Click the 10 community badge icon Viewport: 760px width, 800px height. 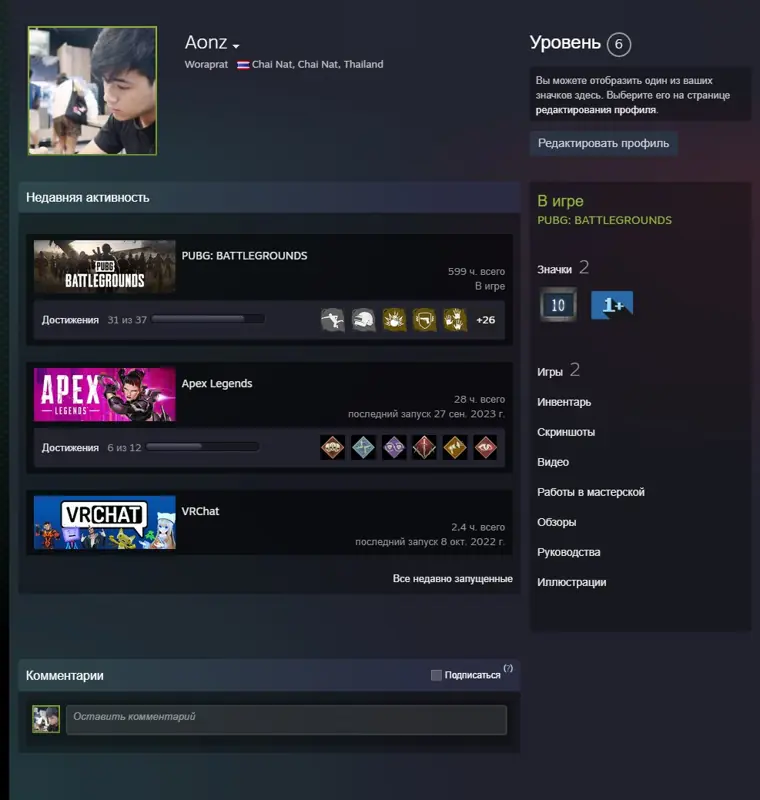558,305
